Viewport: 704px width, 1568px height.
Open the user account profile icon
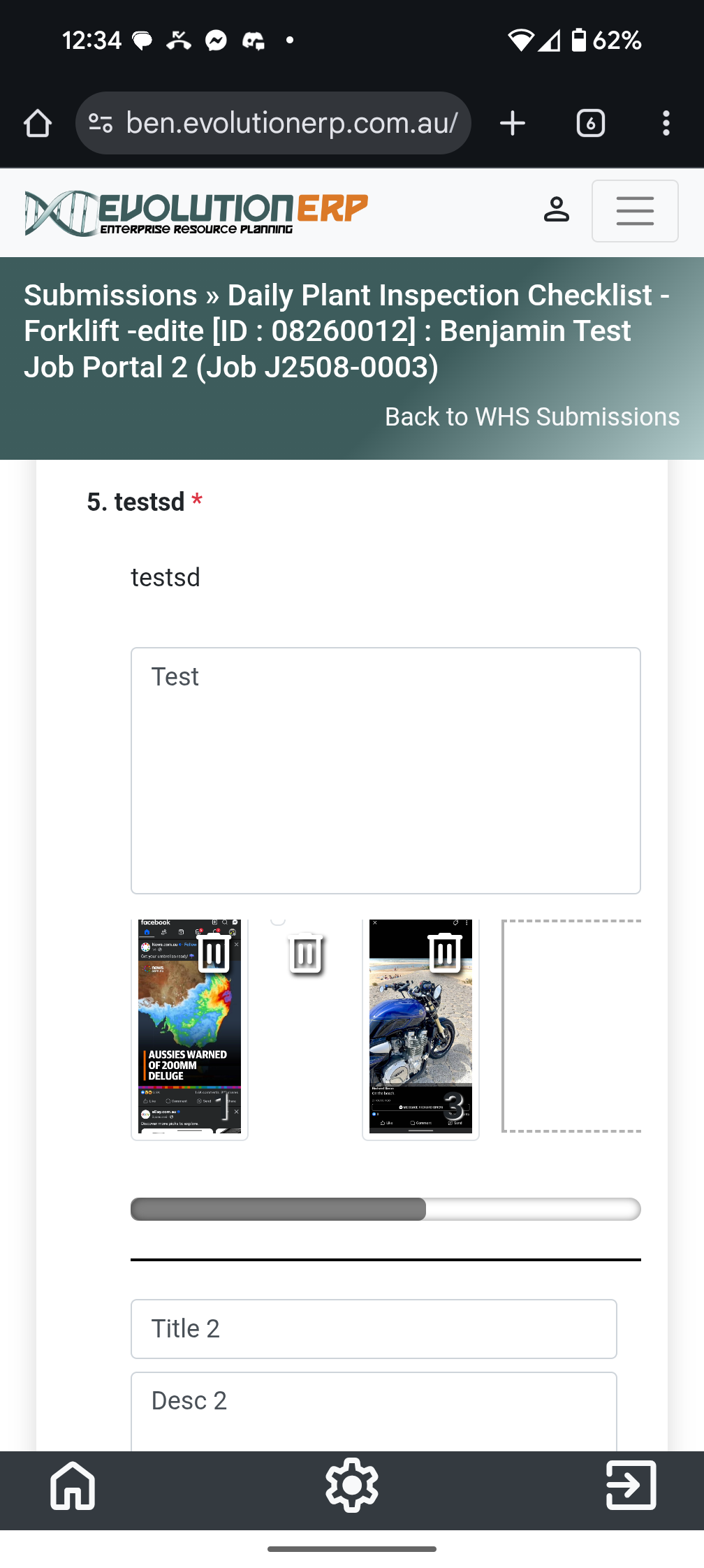(556, 210)
